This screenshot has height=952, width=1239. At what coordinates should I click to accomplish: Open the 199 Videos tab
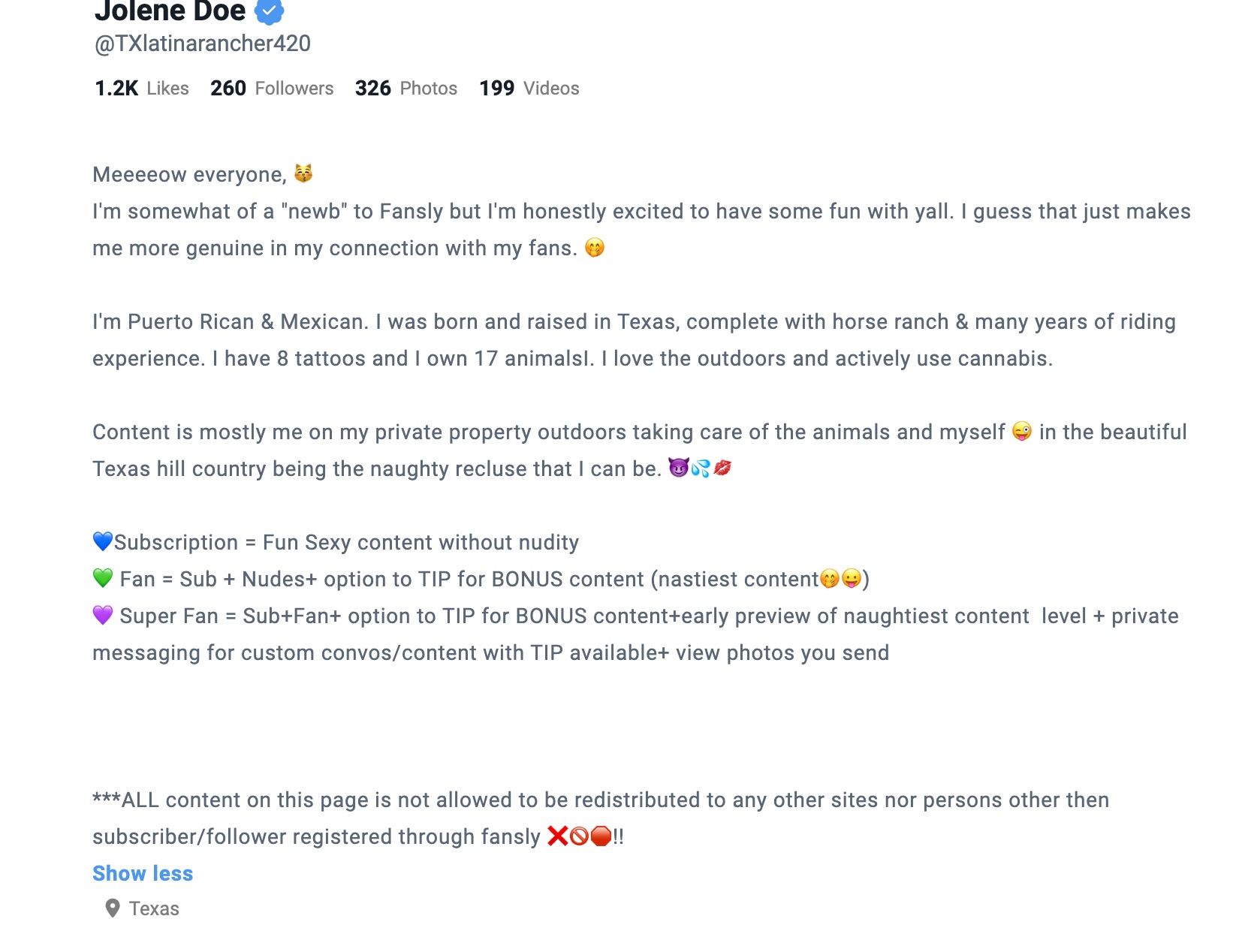(x=529, y=89)
